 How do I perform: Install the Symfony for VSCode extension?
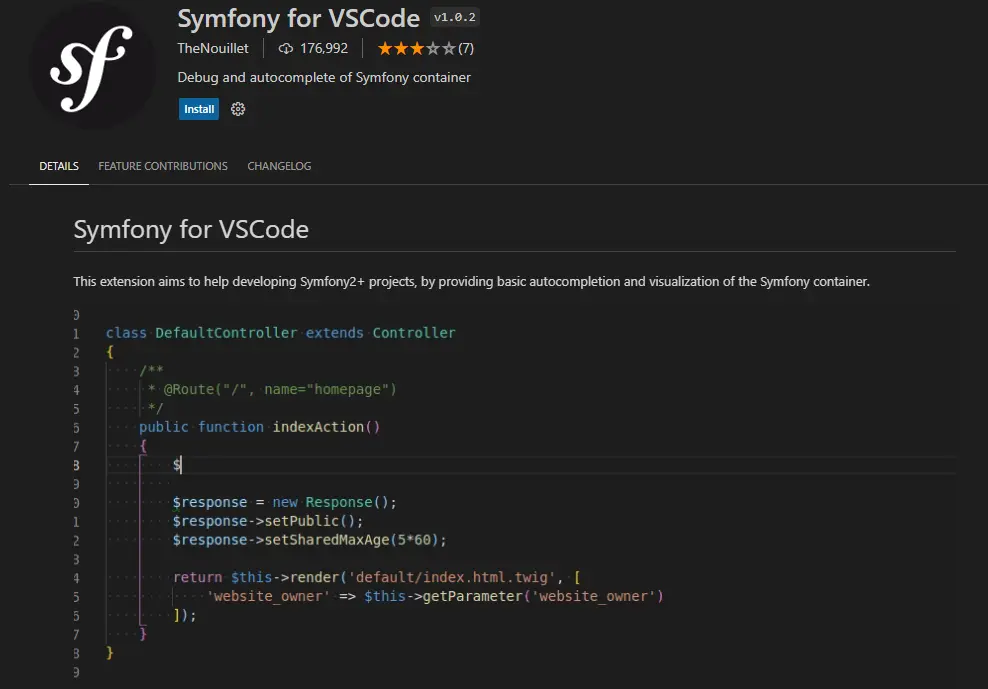(x=198, y=109)
